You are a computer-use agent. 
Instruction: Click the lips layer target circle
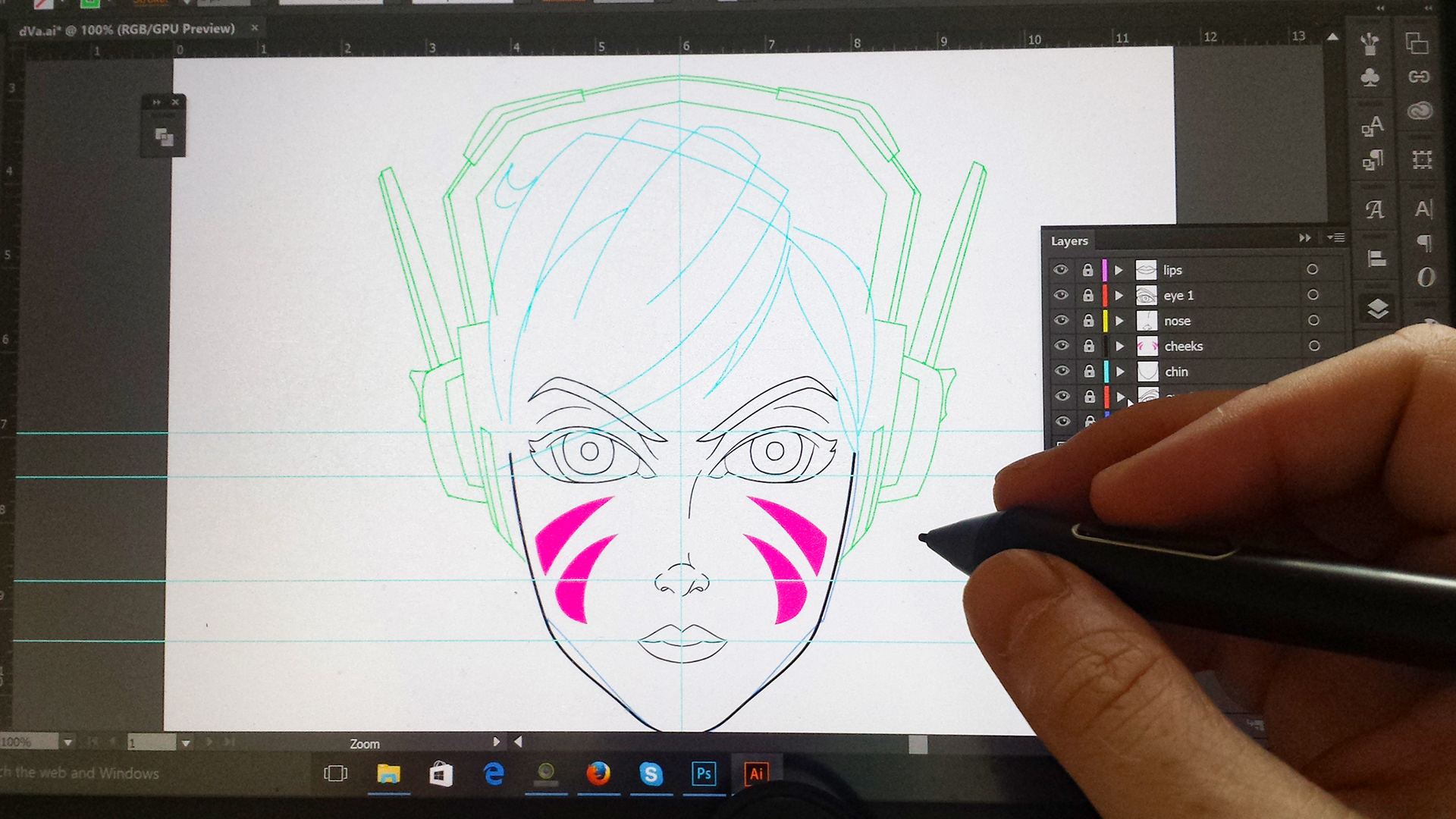pos(1312,269)
